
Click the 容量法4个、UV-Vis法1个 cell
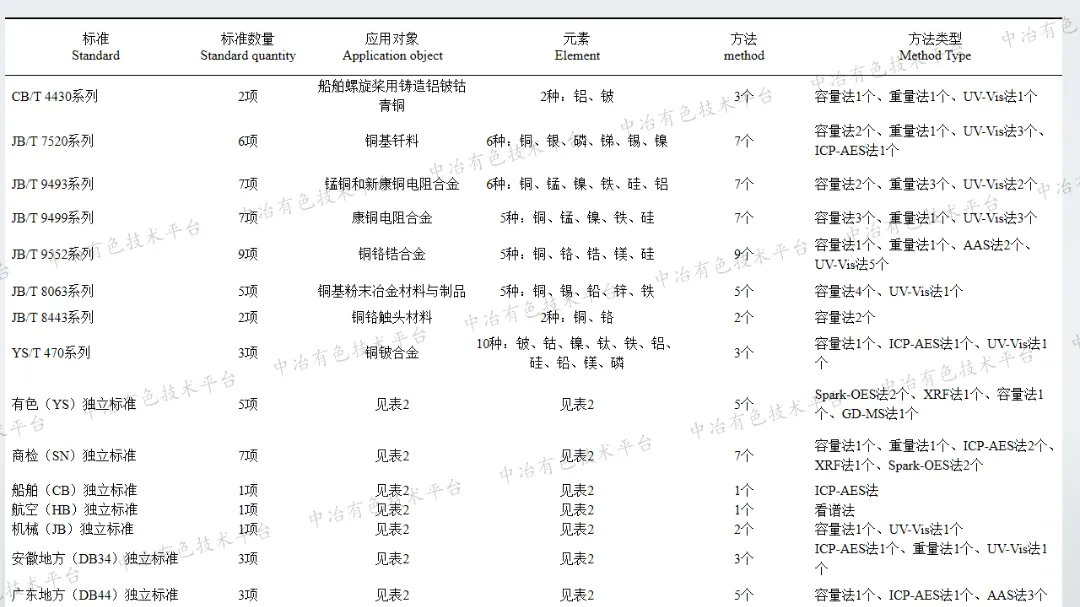coord(889,291)
